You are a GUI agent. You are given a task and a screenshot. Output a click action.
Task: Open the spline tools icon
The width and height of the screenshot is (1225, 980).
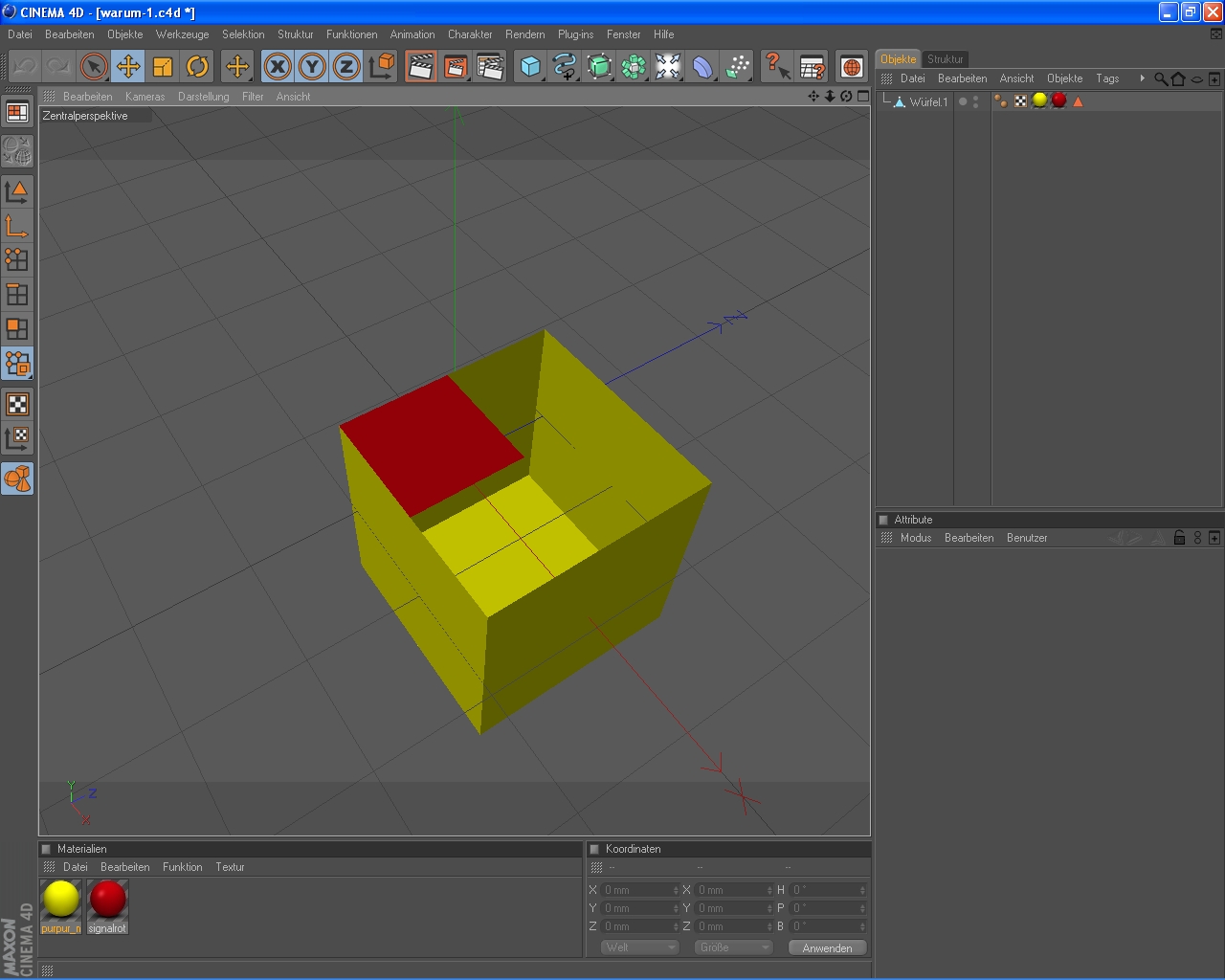coord(565,66)
